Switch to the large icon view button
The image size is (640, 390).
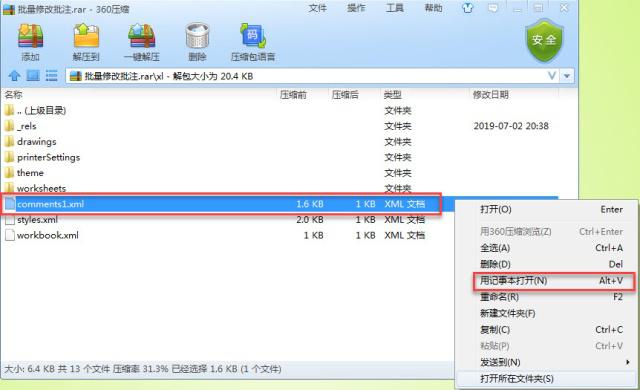33,75
